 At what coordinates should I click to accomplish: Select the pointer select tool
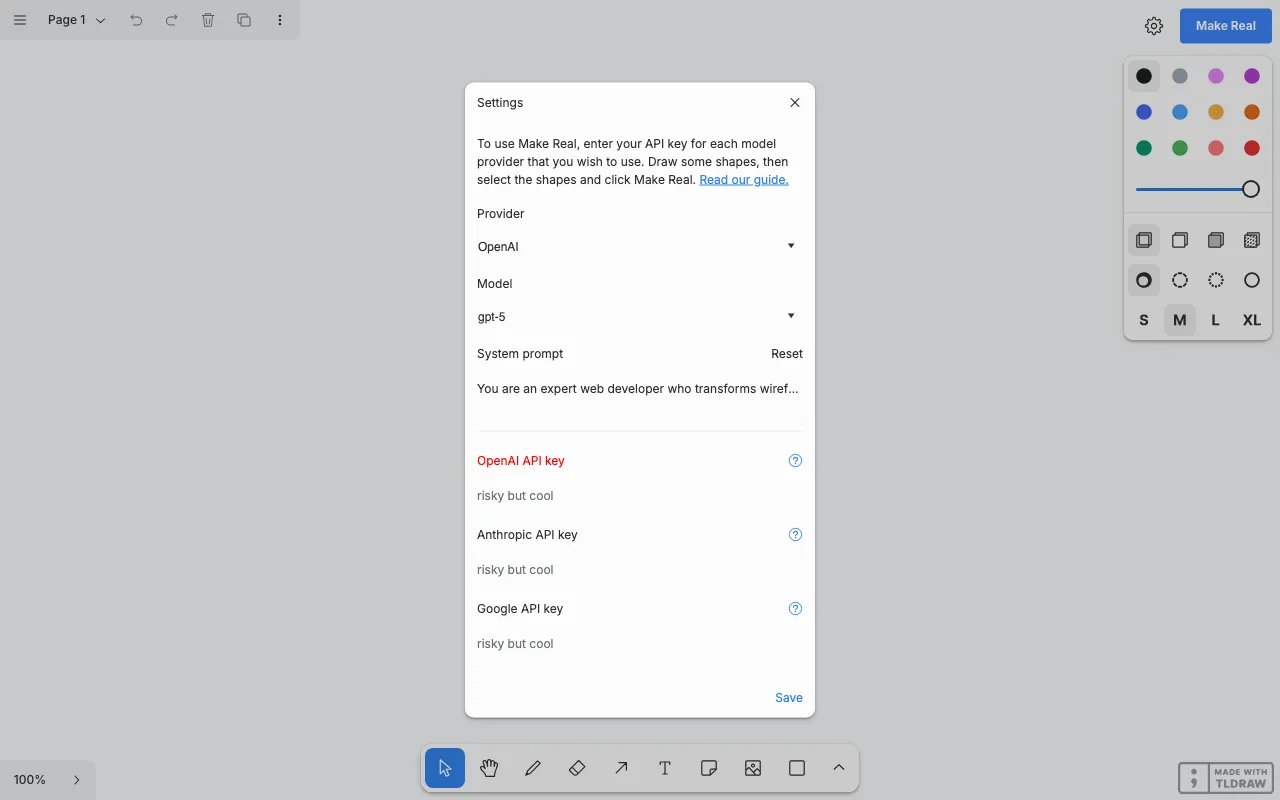[x=445, y=768]
